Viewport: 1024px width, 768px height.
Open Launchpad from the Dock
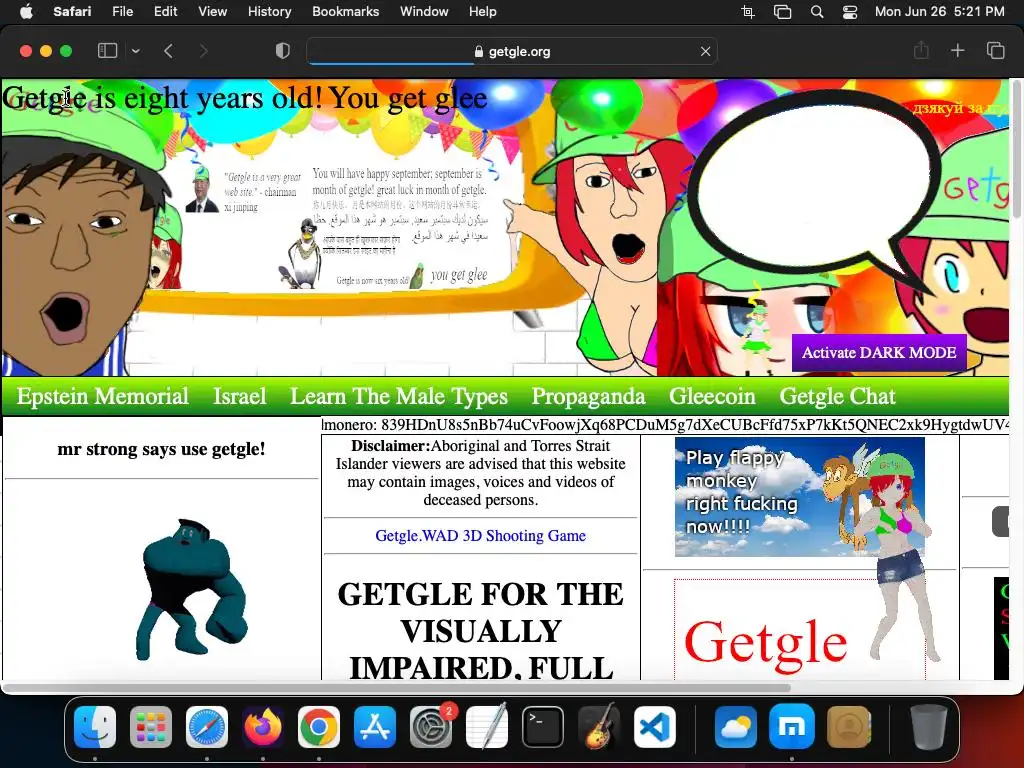tap(151, 727)
